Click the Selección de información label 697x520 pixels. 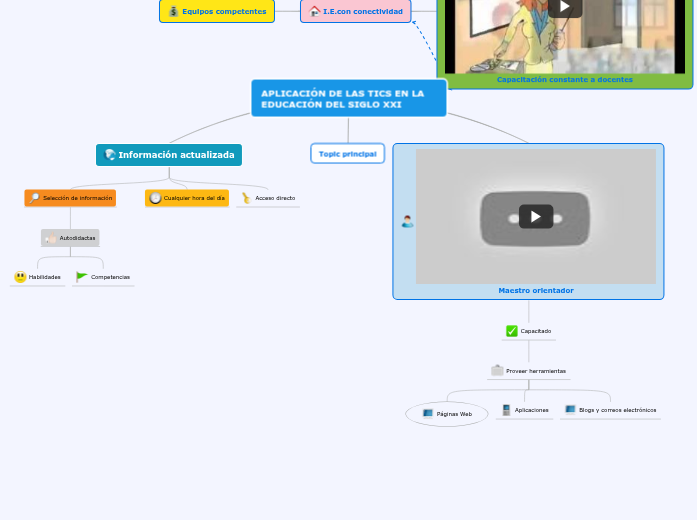(77, 198)
